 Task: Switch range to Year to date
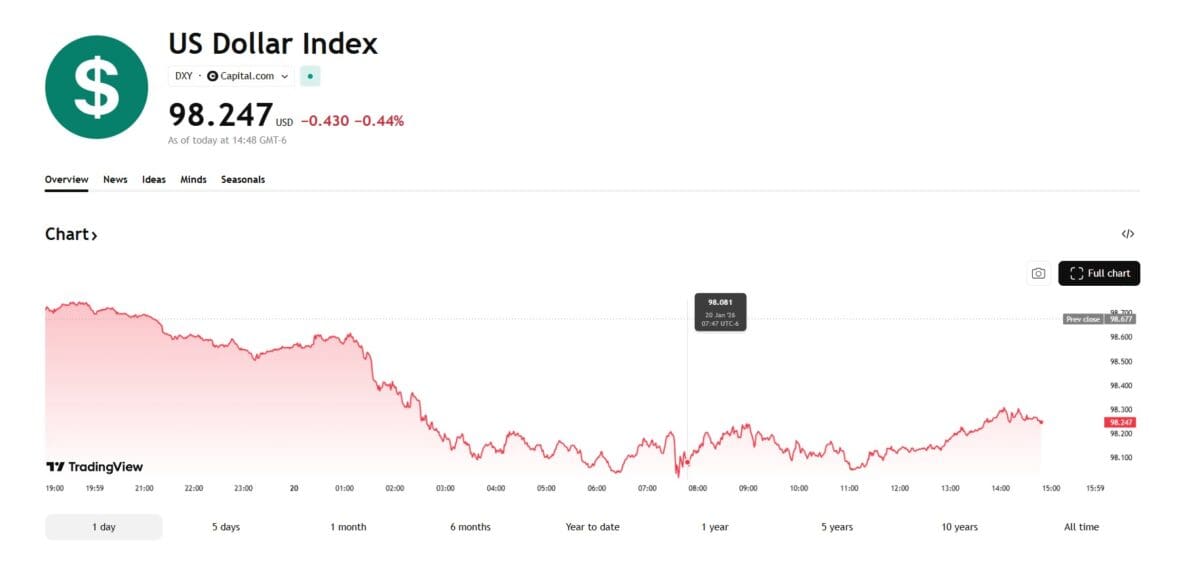pos(592,527)
